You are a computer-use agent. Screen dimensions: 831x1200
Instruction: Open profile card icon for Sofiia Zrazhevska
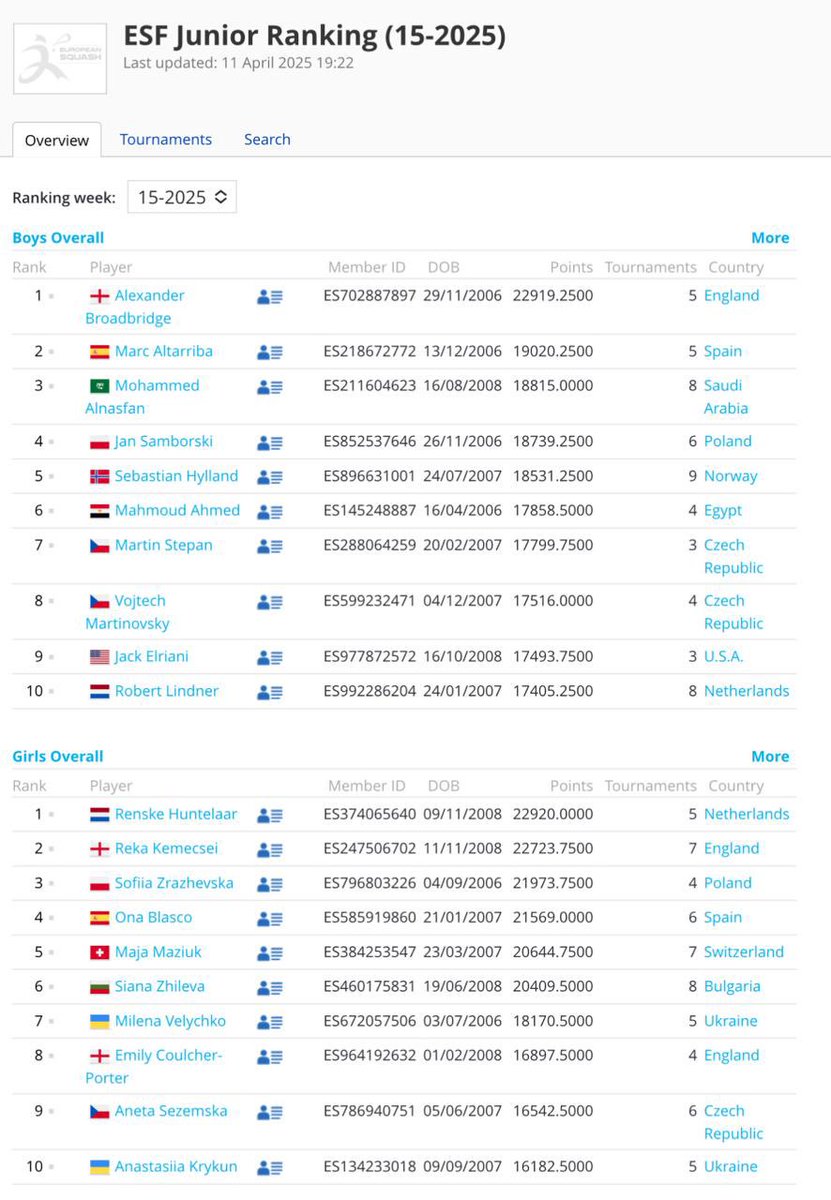tap(270, 884)
